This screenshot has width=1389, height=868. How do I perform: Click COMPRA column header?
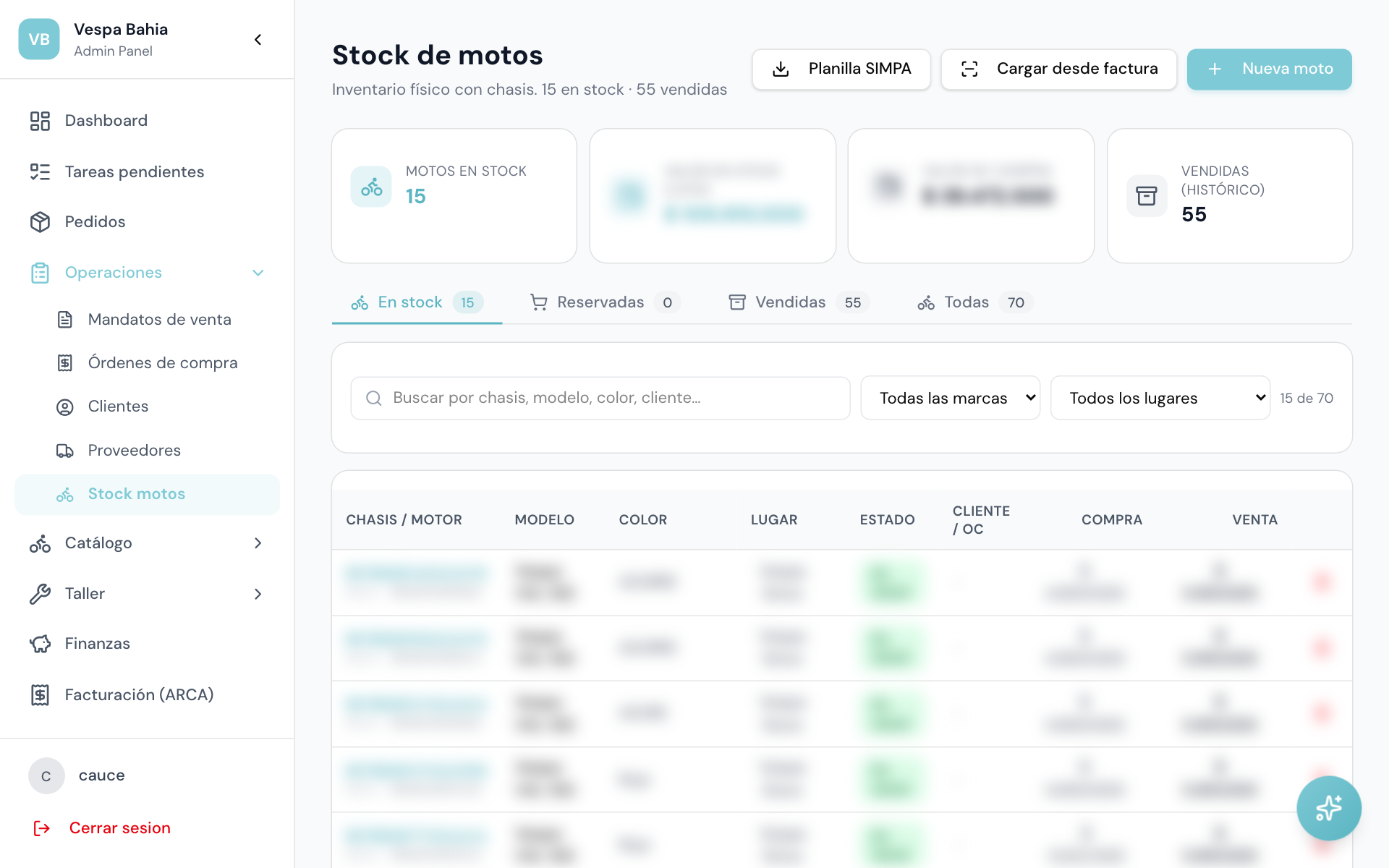[1112, 520]
